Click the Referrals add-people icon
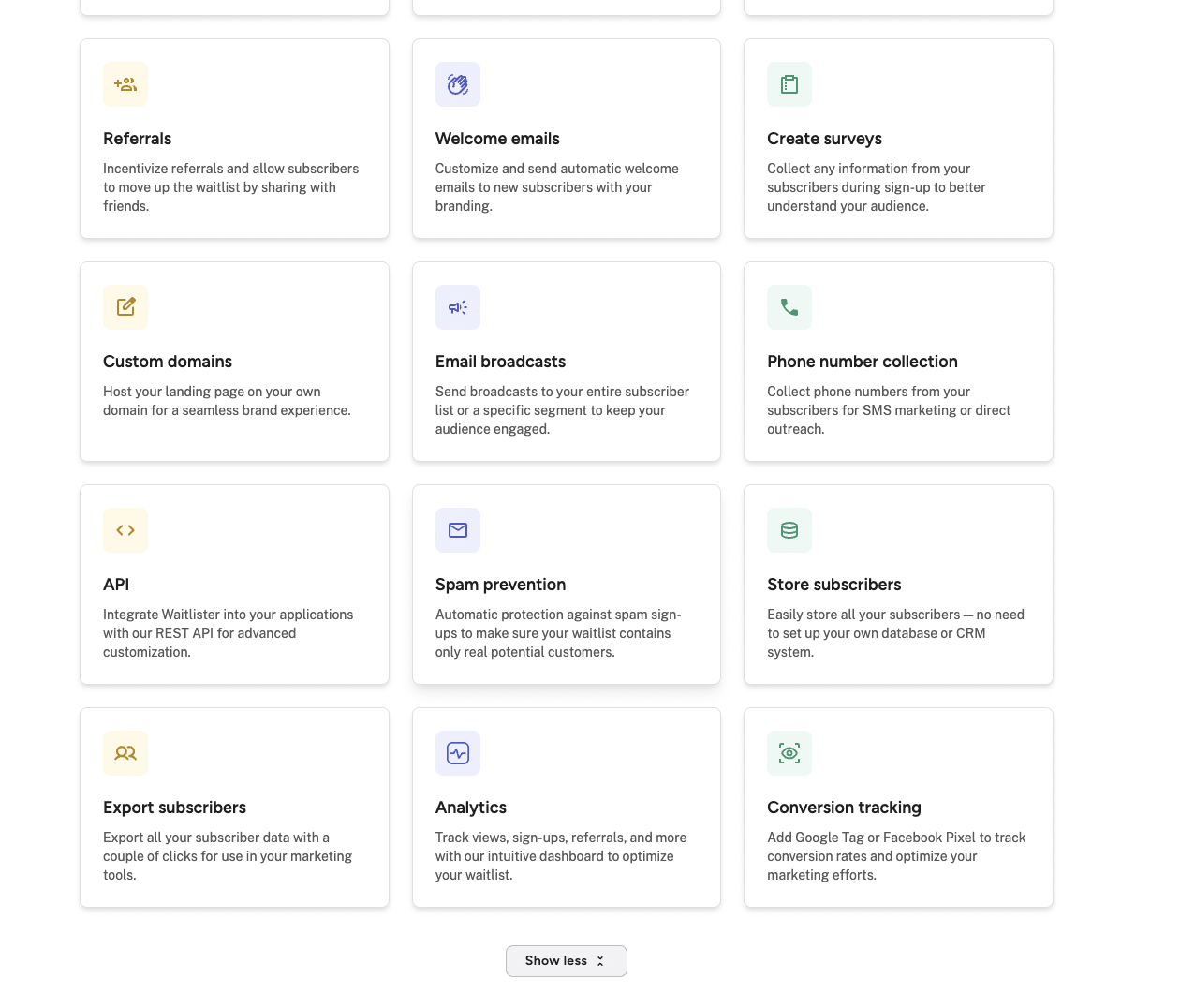The image size is (1180, 1008). click(125, 84)
